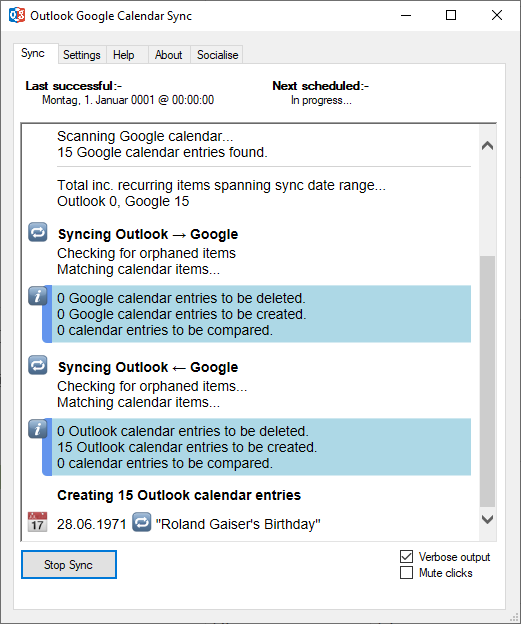Open the Settings tab
The height and width of the screenshot is (624, 521).
82,55
